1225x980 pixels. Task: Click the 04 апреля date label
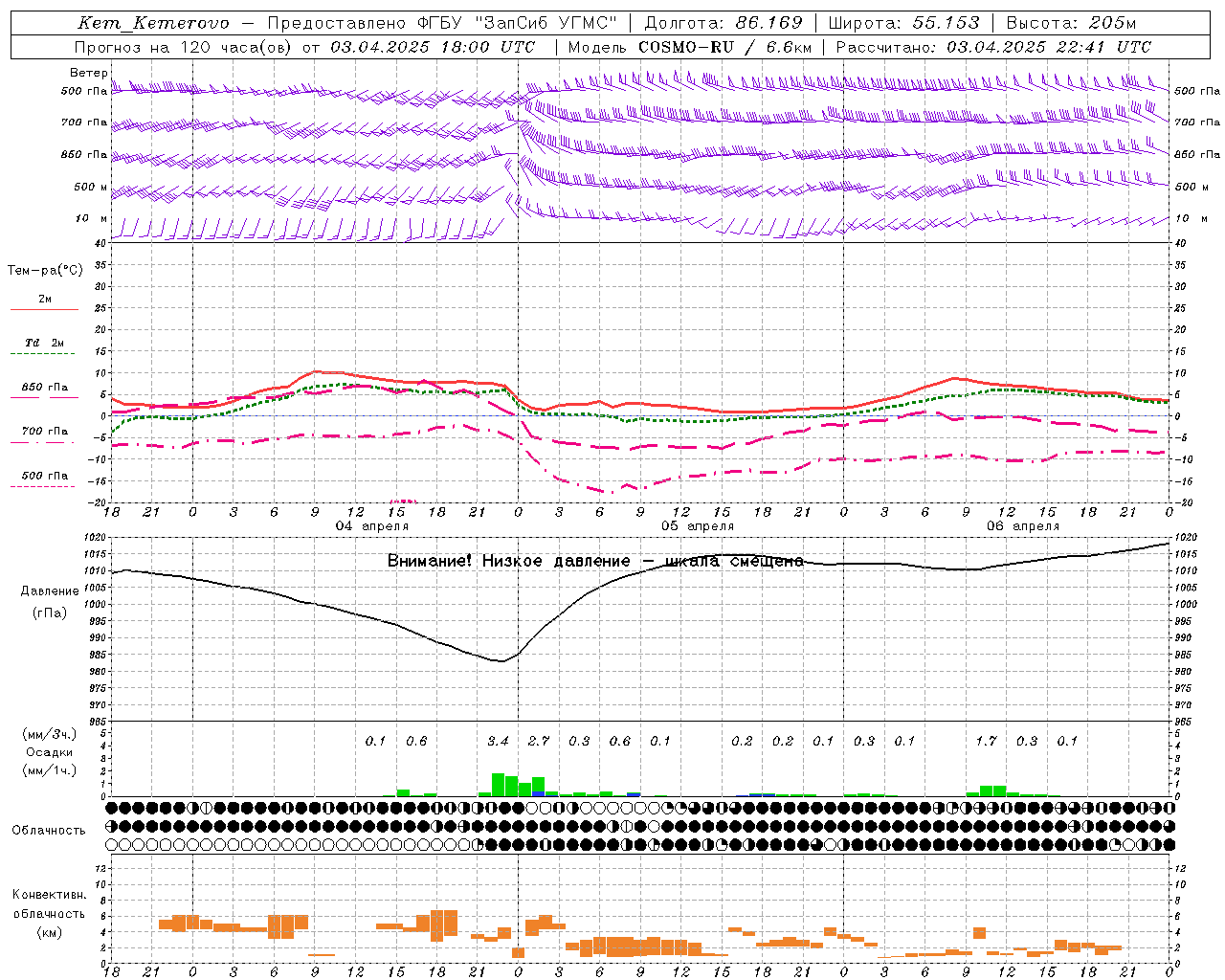click(x=371, y=526)
